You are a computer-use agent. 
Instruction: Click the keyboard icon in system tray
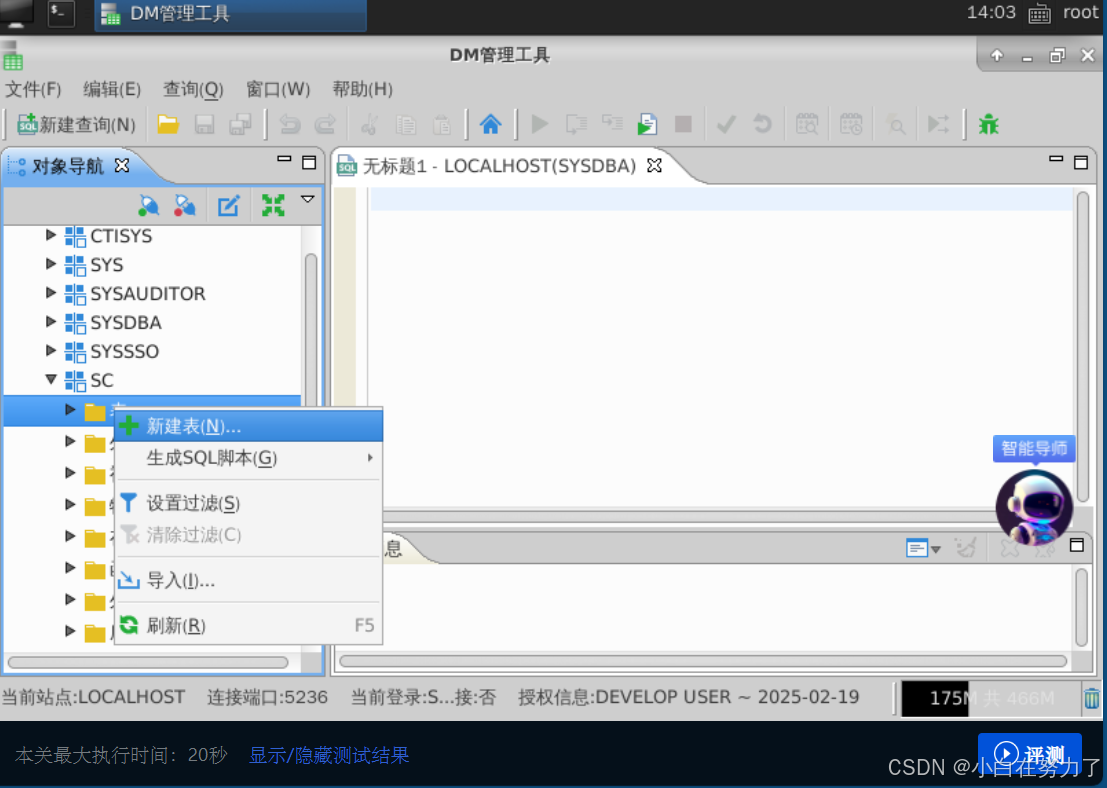[1039, 13]
